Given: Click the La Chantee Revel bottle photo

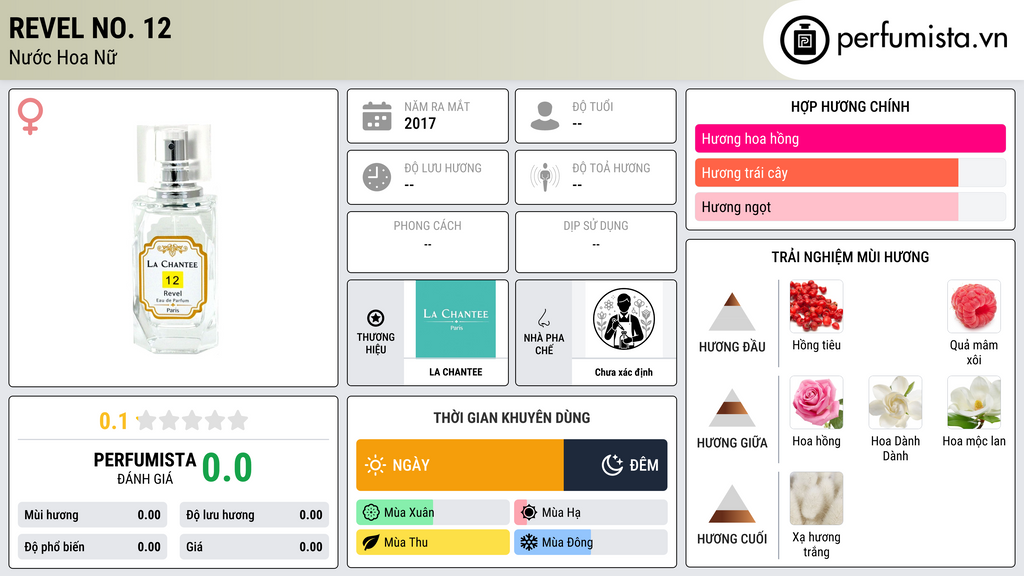Looking at the screenshot, I should click(x=174, y=238).
